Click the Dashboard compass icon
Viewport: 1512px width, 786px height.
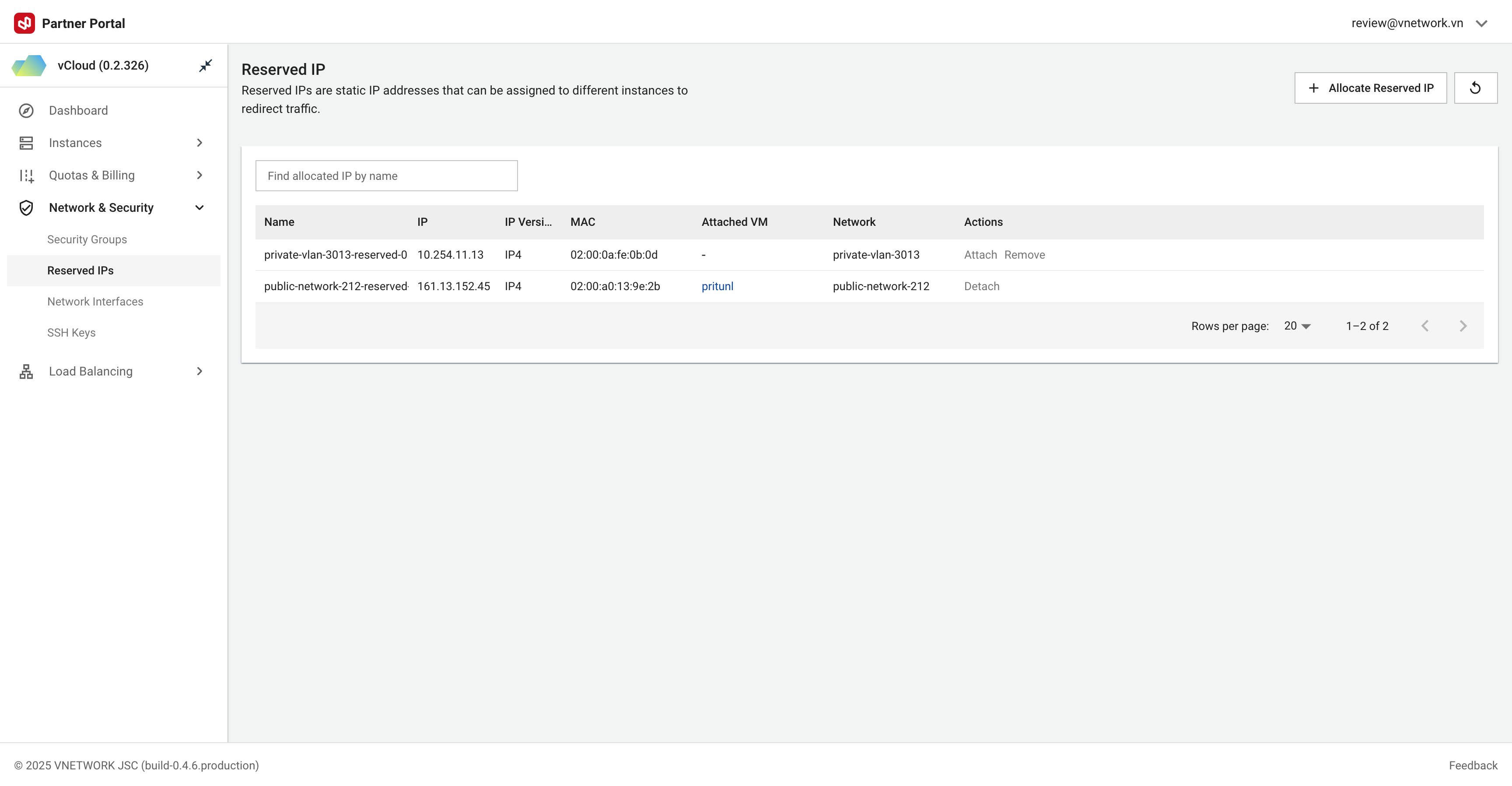tap(26, 110)
